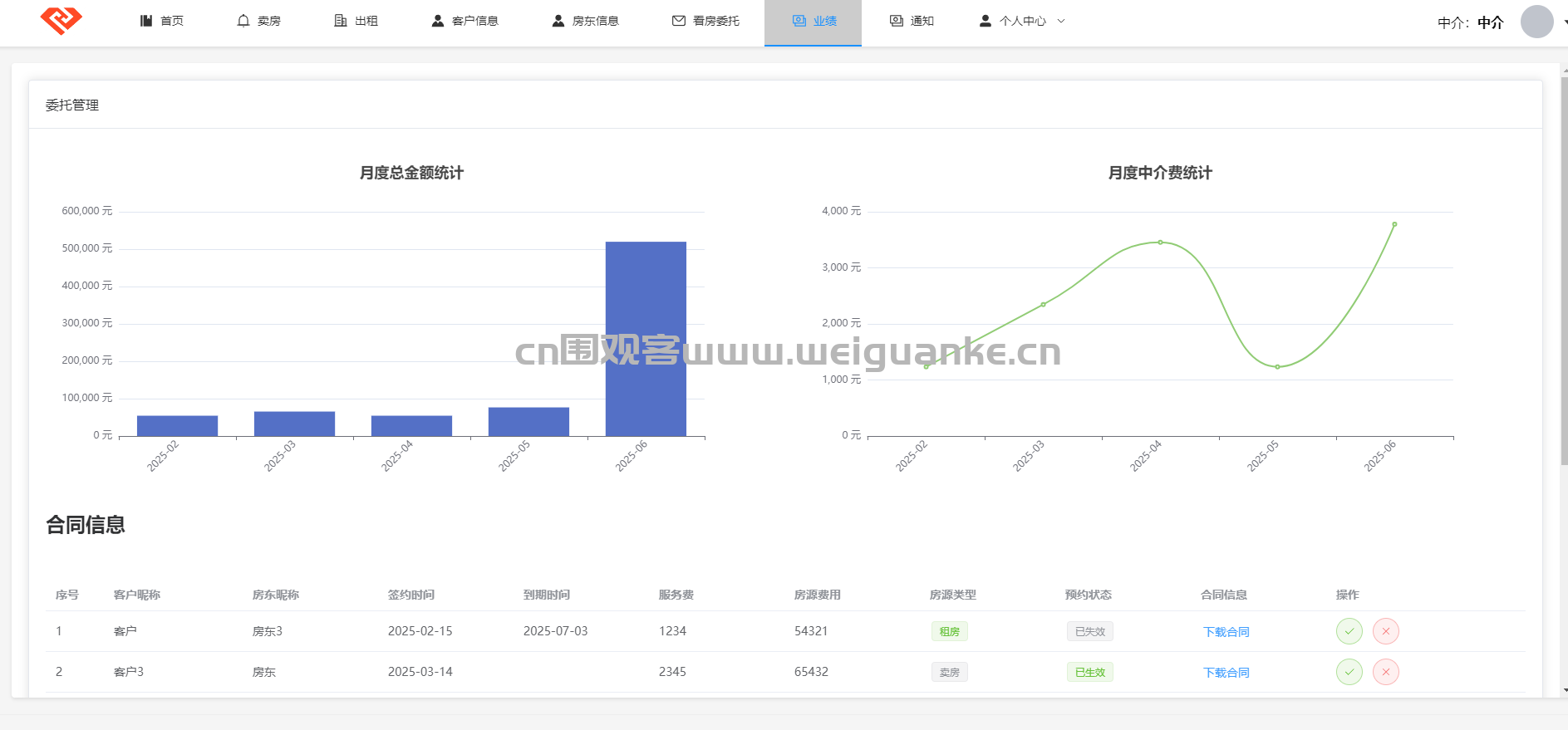Click the 2025-04 bar in bar chart
The height and width of the screenshot is (730, 1568).
pyautogui.click(x=411, y=426)
